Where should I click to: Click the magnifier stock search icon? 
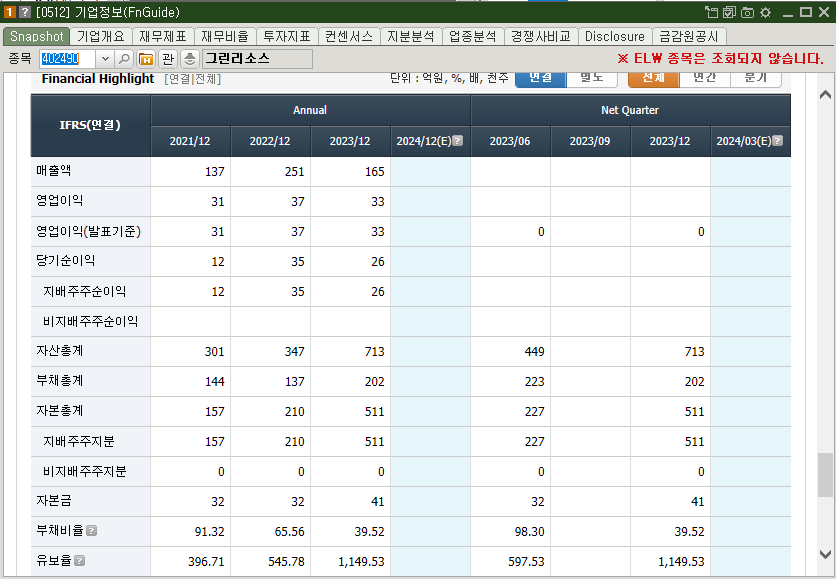tap(124, 59)
